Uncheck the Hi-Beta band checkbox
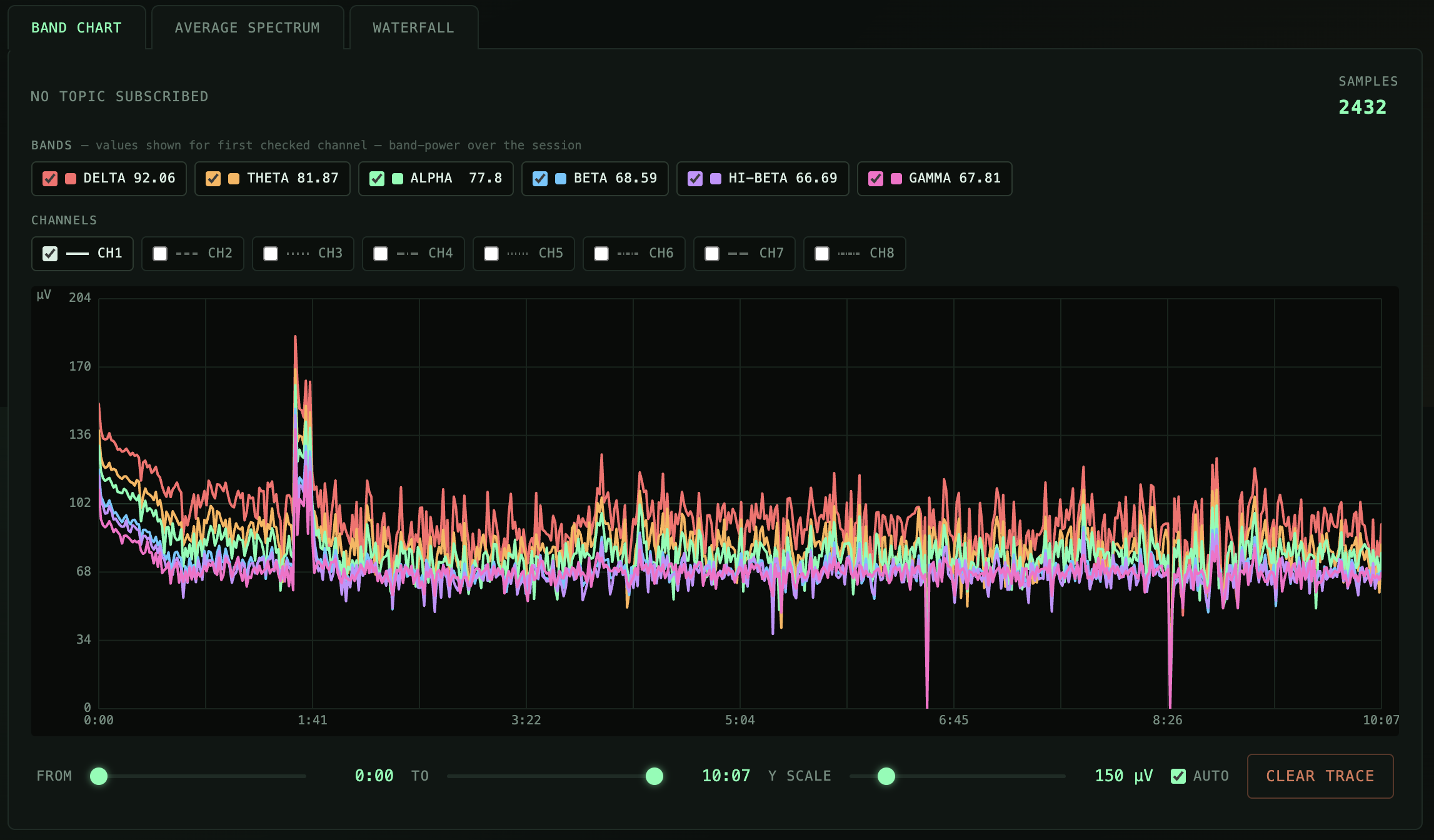Image resolution: width=1434 pixels, height=840 pixels. pos(695,179)
